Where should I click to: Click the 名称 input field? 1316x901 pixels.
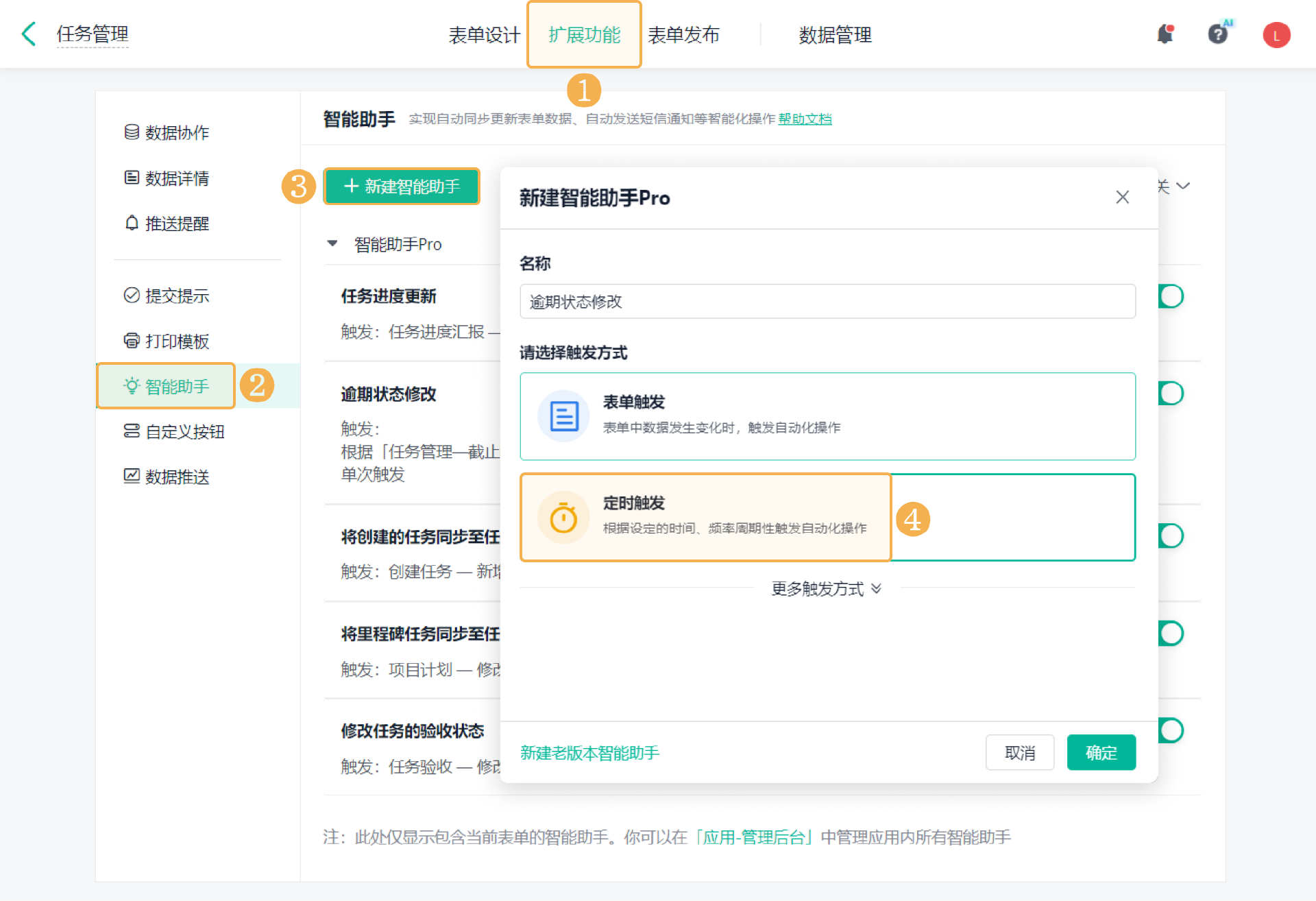(827, 302)
